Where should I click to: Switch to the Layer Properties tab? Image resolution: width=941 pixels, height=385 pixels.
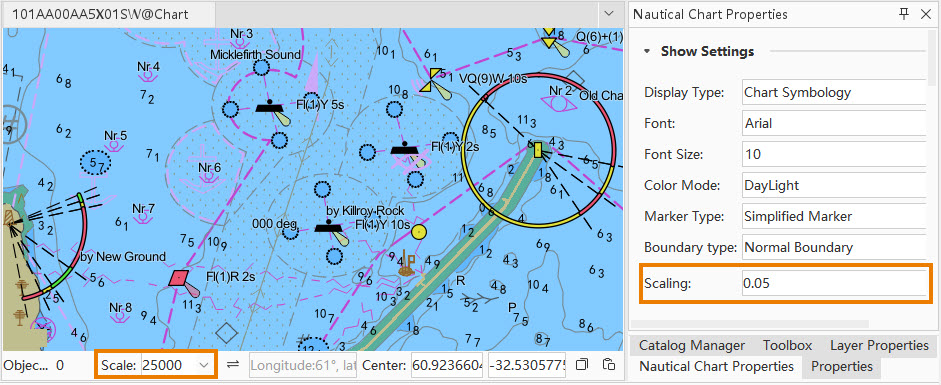[x=879, y=345]
